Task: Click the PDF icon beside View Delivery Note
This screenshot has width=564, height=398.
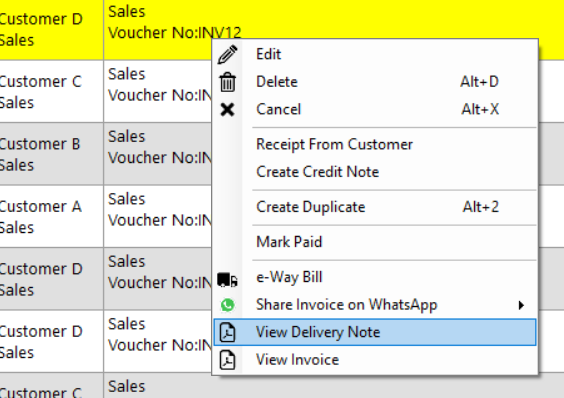Action: [x=228, y=332]
